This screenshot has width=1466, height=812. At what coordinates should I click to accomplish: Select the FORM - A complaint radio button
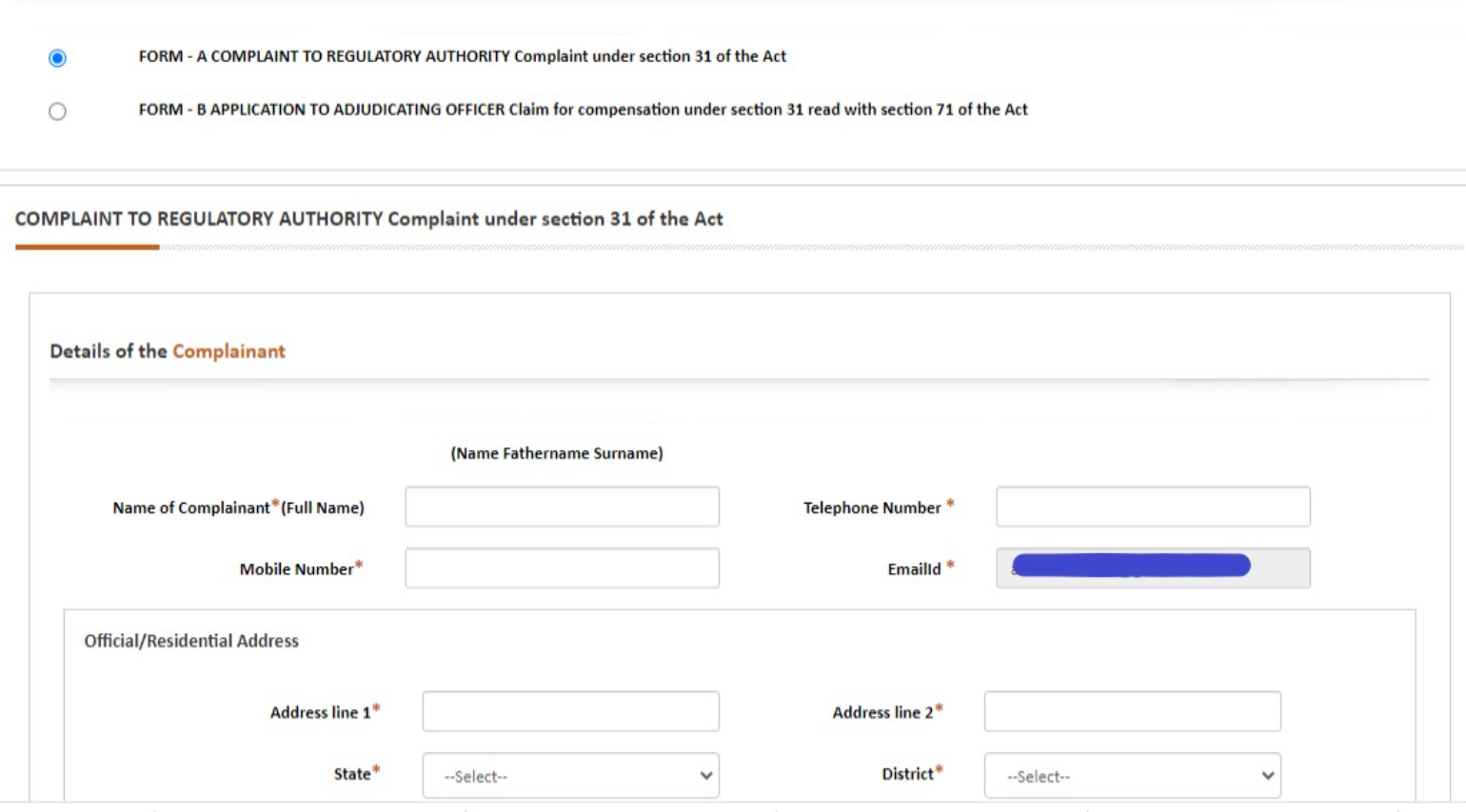coord(57,57)
